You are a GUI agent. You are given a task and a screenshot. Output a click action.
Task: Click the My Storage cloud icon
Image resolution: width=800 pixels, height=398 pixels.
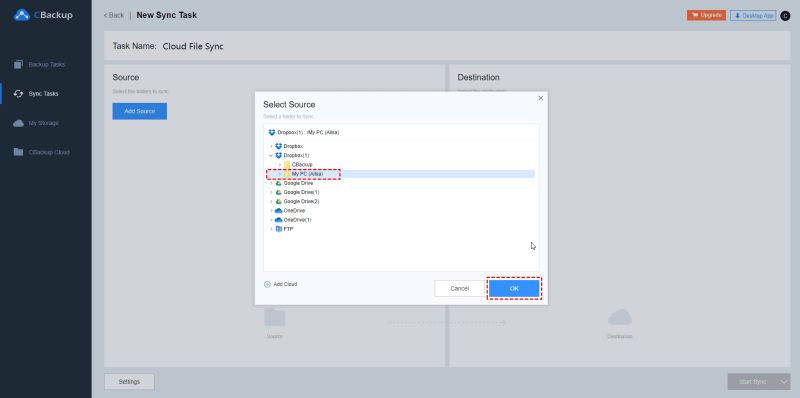coord(18,123)
